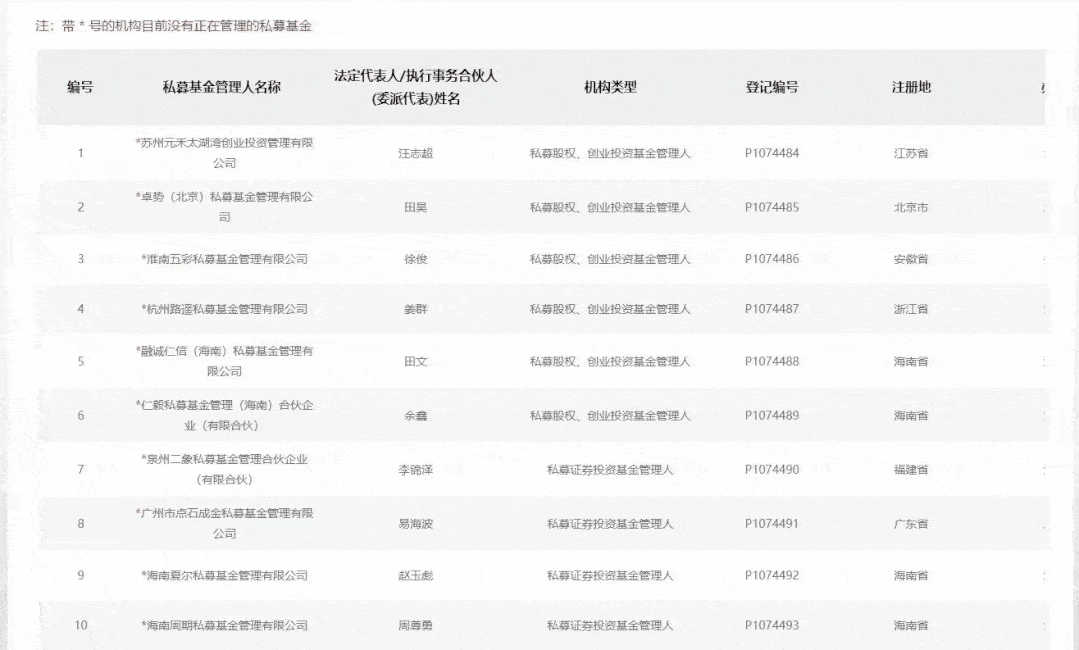This screenshot has width=1079, height=650.
Task: Select the legal representative 汪志超 cell
Action: tap(415, 153)
